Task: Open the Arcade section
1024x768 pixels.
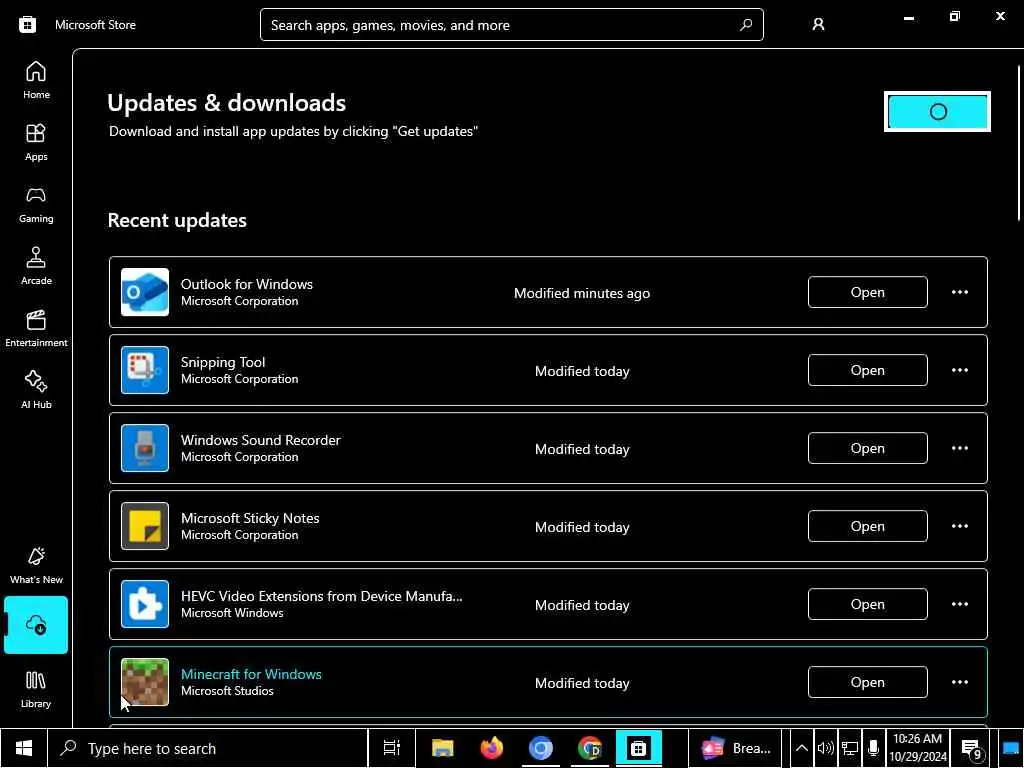Action: [x=36, y=266]
